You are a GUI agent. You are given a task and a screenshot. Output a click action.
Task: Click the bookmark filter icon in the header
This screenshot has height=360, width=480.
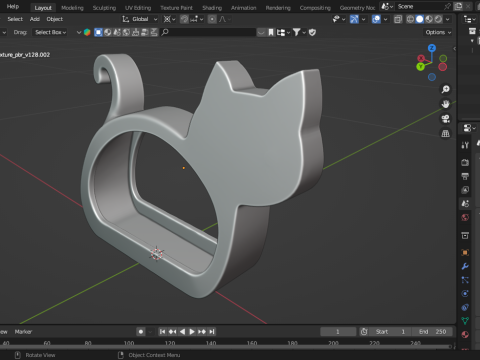[x=271, y=32]
